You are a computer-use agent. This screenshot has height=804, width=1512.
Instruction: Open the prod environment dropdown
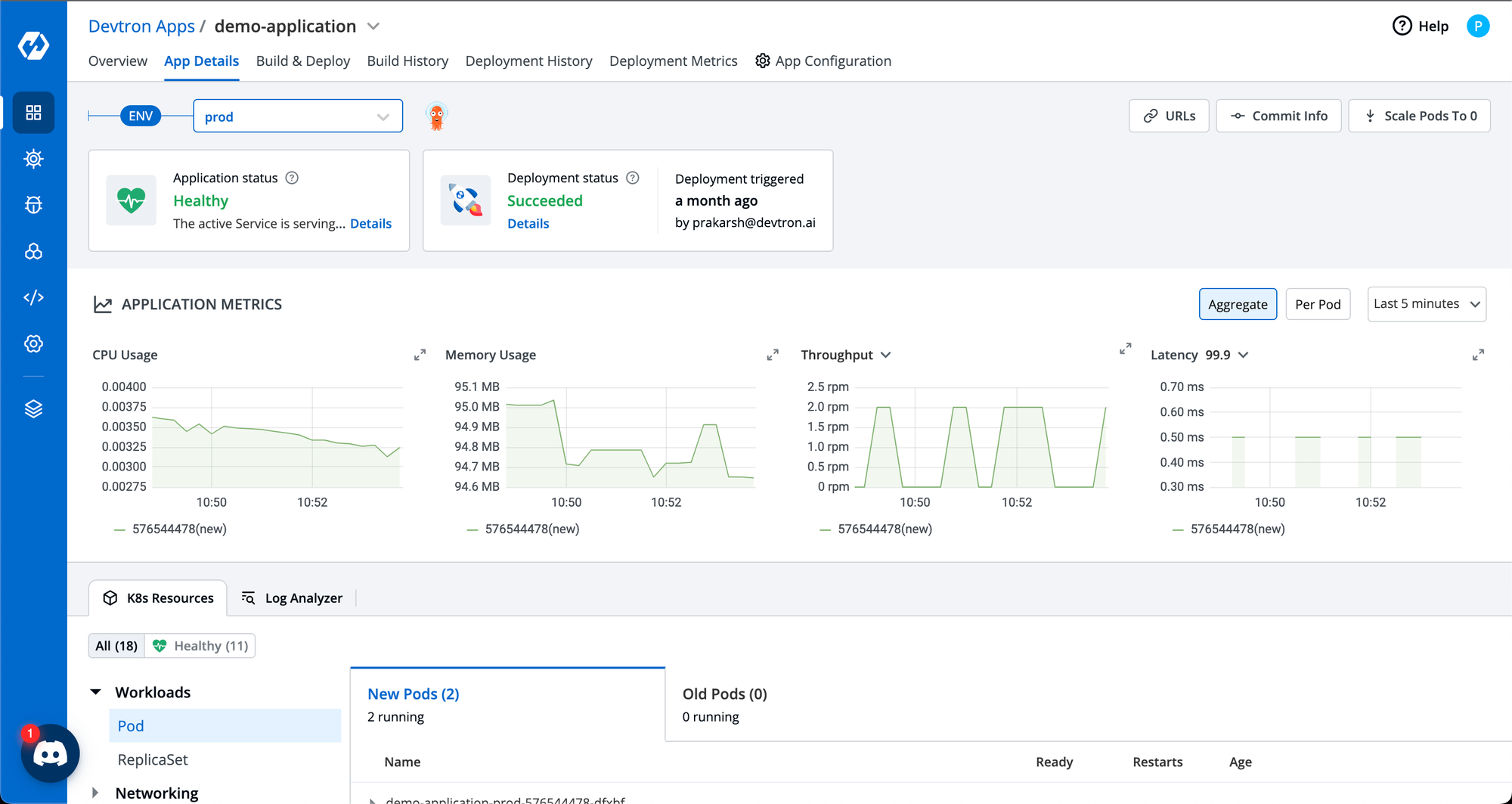pos(298,116)
